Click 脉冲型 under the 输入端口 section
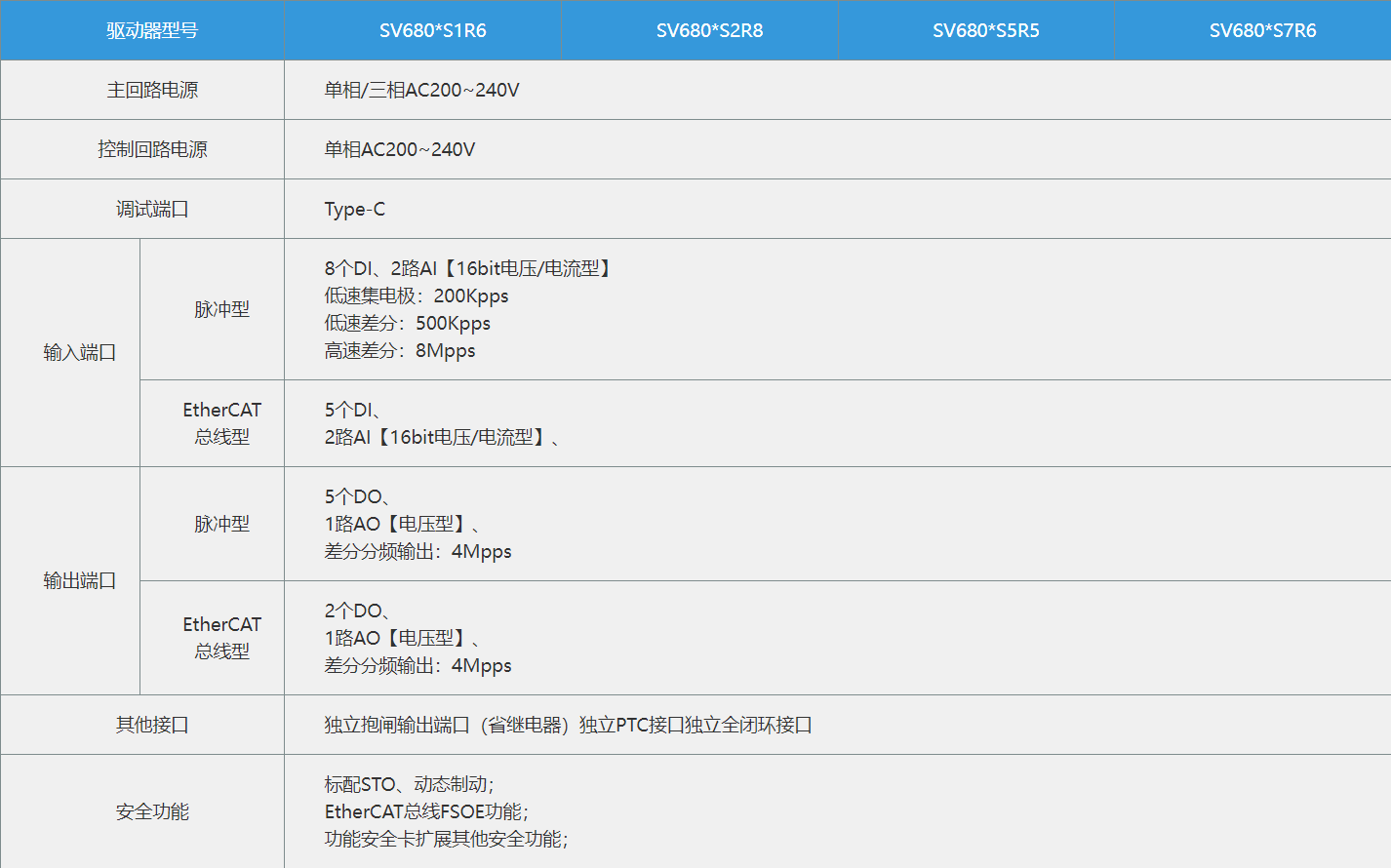Image resolution: width=1391 pixels, height=868 pixels. click(221, 309)
